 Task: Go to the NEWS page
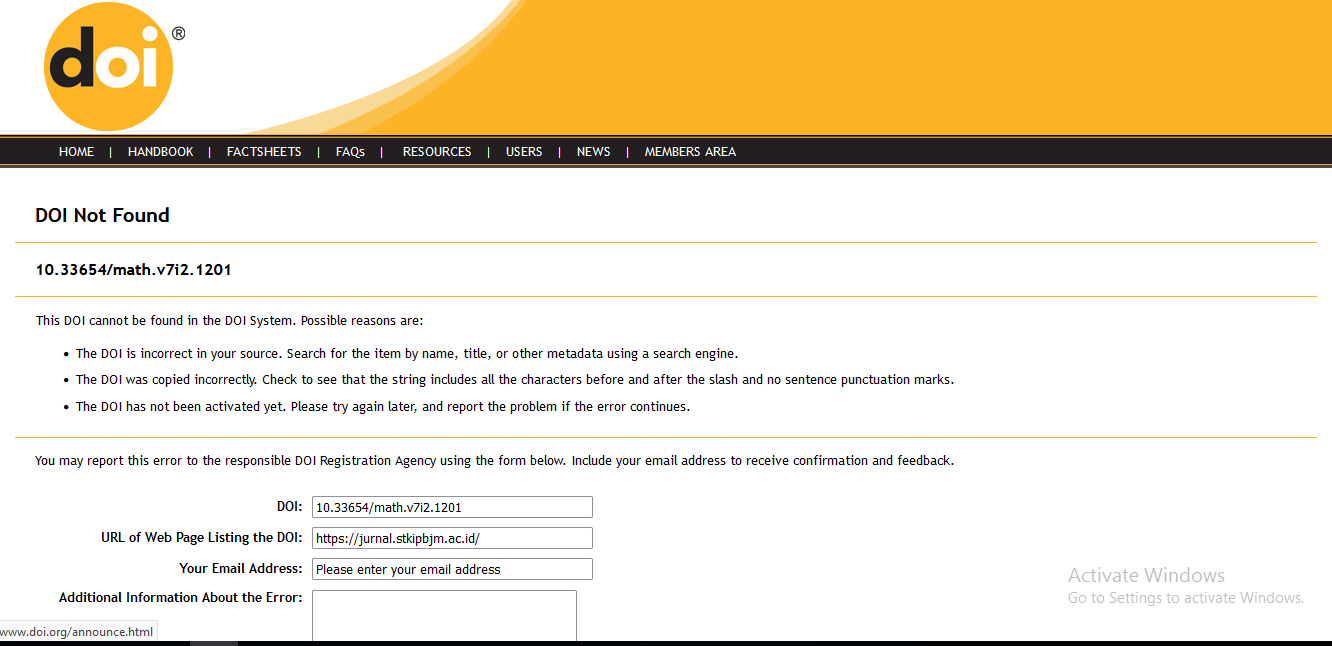point(594,152)
